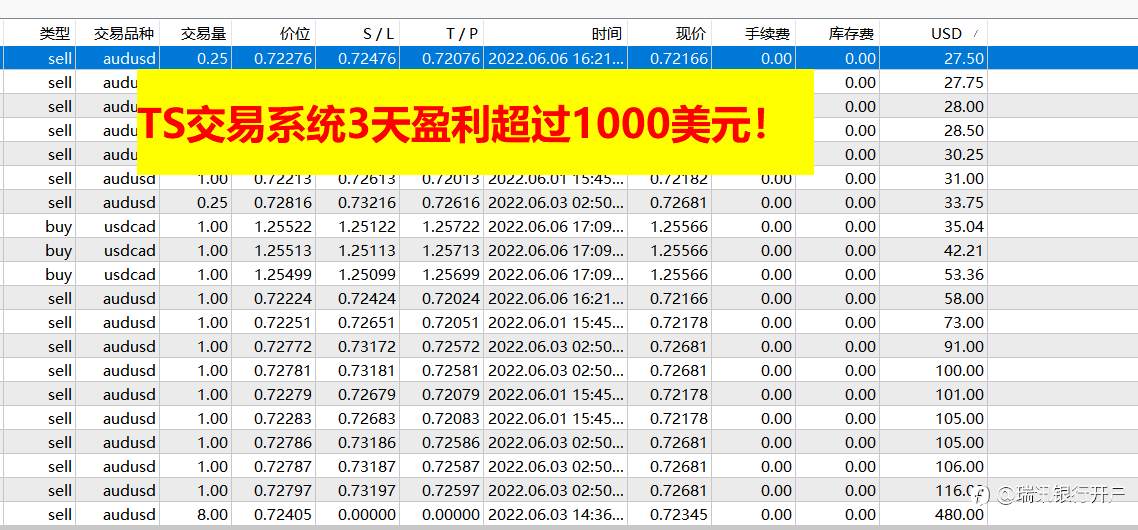Sort by the 手续费 column header
Screen dimensions: 1138x530
[768, 33]
